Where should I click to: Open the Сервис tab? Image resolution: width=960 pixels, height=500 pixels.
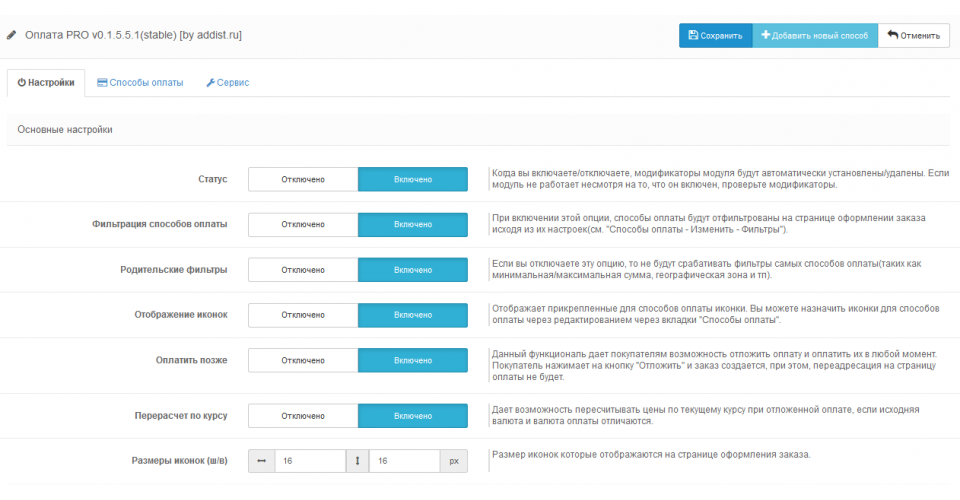(x=228, y=83)
